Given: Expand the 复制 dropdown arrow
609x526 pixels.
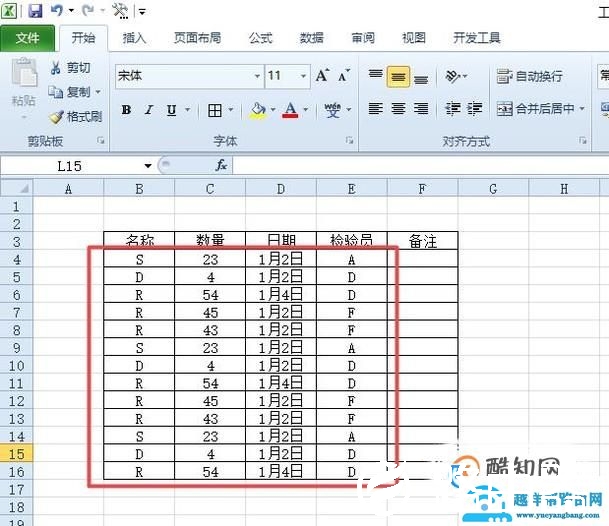Looking at the screenshot, I should (x=98, y=92).
